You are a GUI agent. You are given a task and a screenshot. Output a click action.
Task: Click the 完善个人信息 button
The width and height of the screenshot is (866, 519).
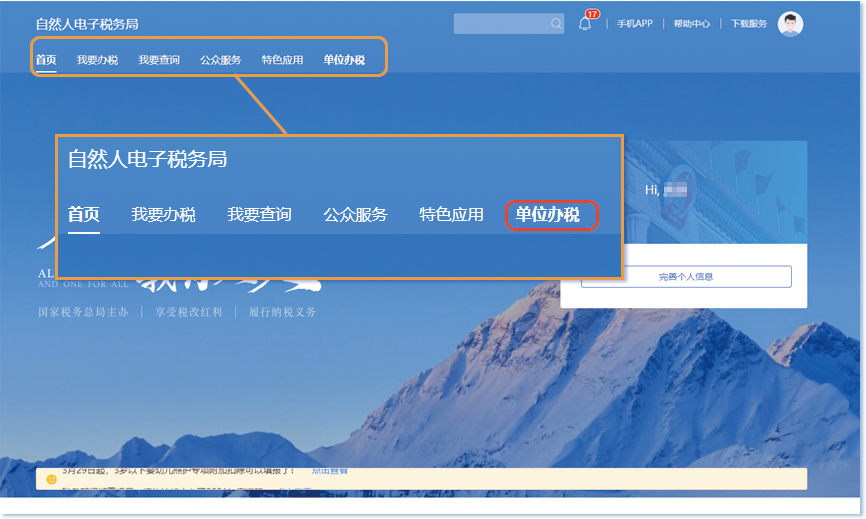coord(686,277)
